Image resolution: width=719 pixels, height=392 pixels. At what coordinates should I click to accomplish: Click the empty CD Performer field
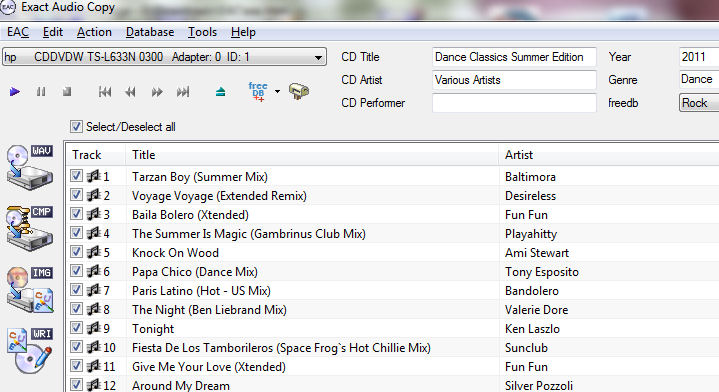point(514,103)
